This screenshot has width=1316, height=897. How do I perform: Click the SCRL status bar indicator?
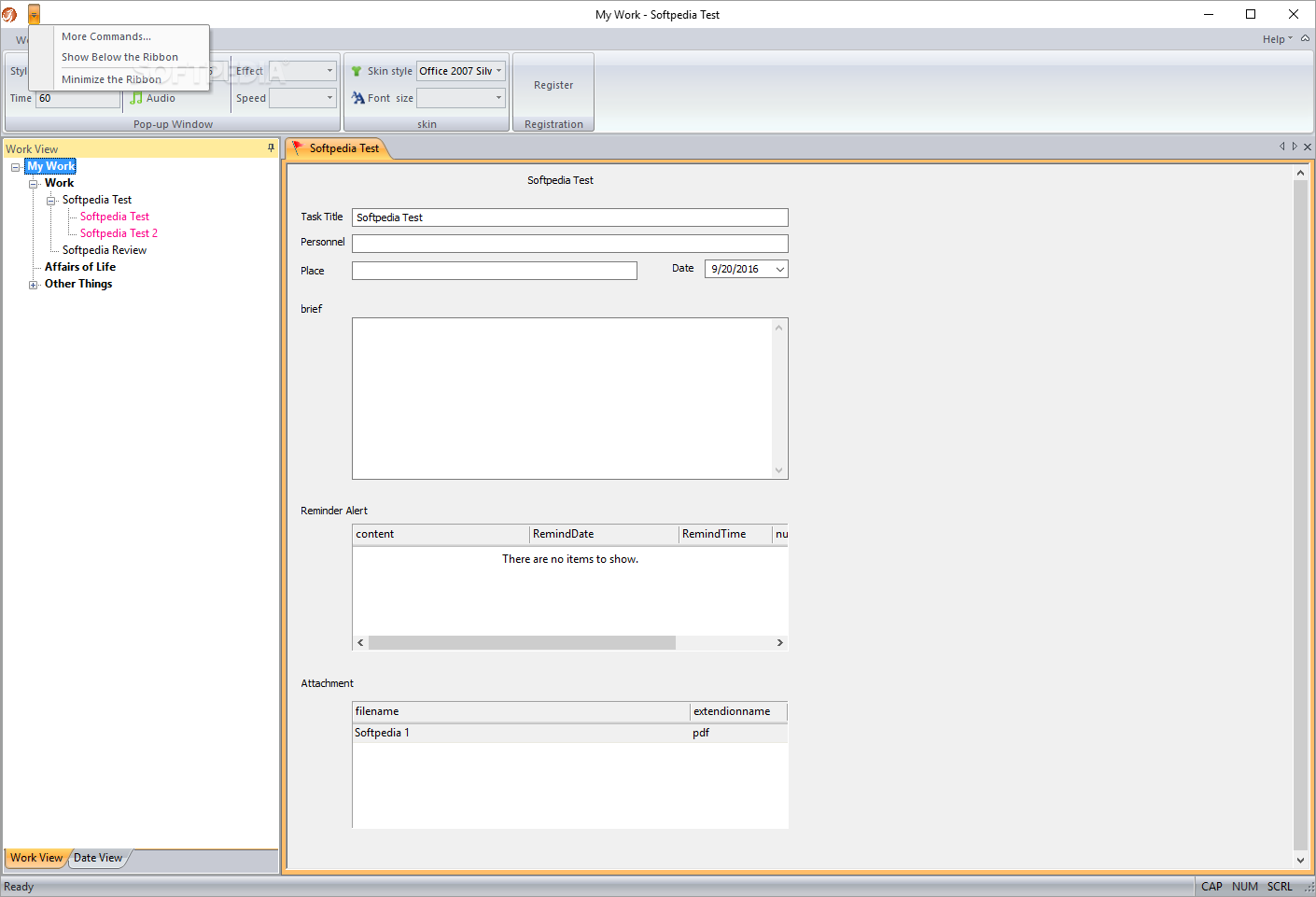(x=1280, y=887)
